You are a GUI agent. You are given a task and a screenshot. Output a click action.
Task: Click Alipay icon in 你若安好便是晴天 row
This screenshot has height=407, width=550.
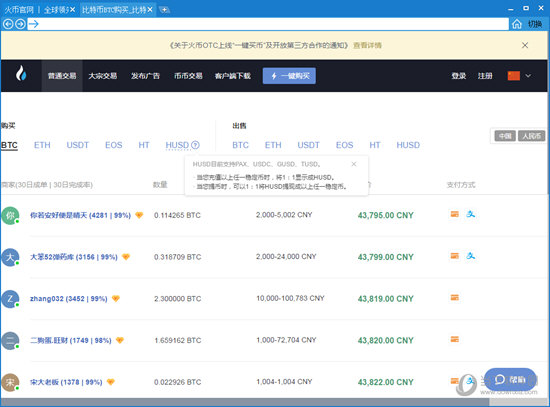click(471, 214)
